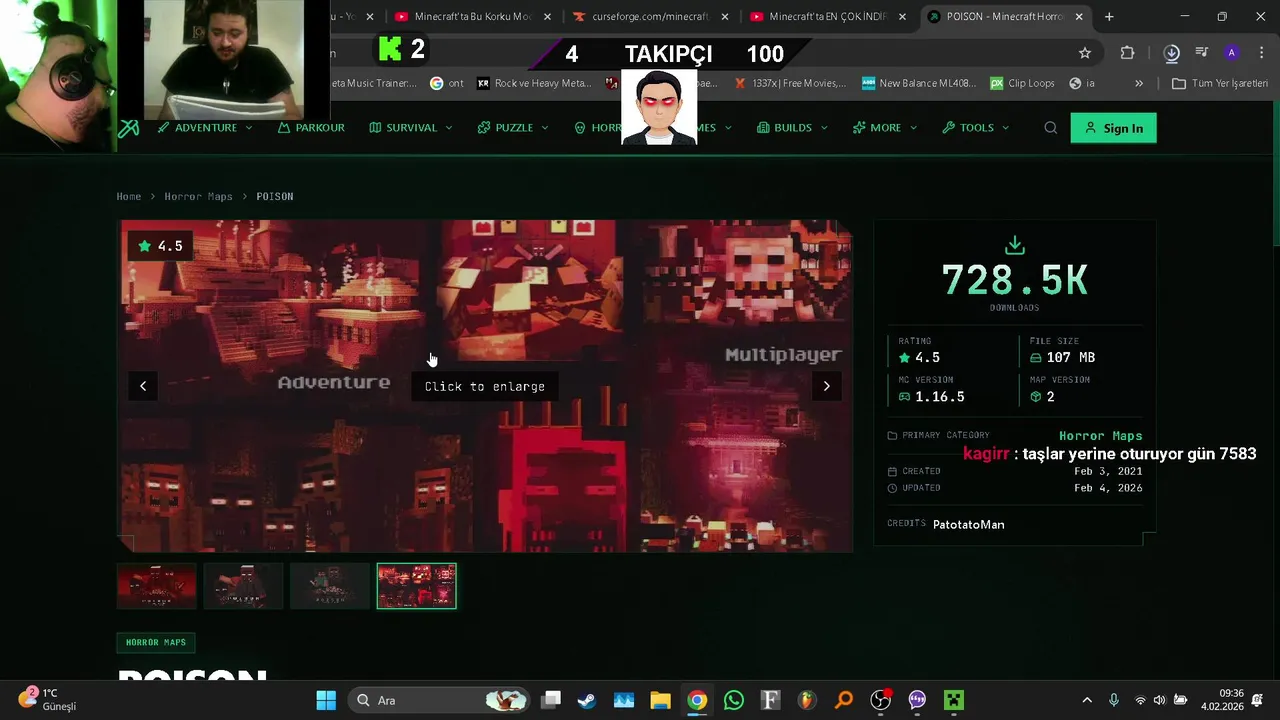This screenshot has width=1280, height=720.
Task: Open the Windows Start menu
Action: point(326,700)
